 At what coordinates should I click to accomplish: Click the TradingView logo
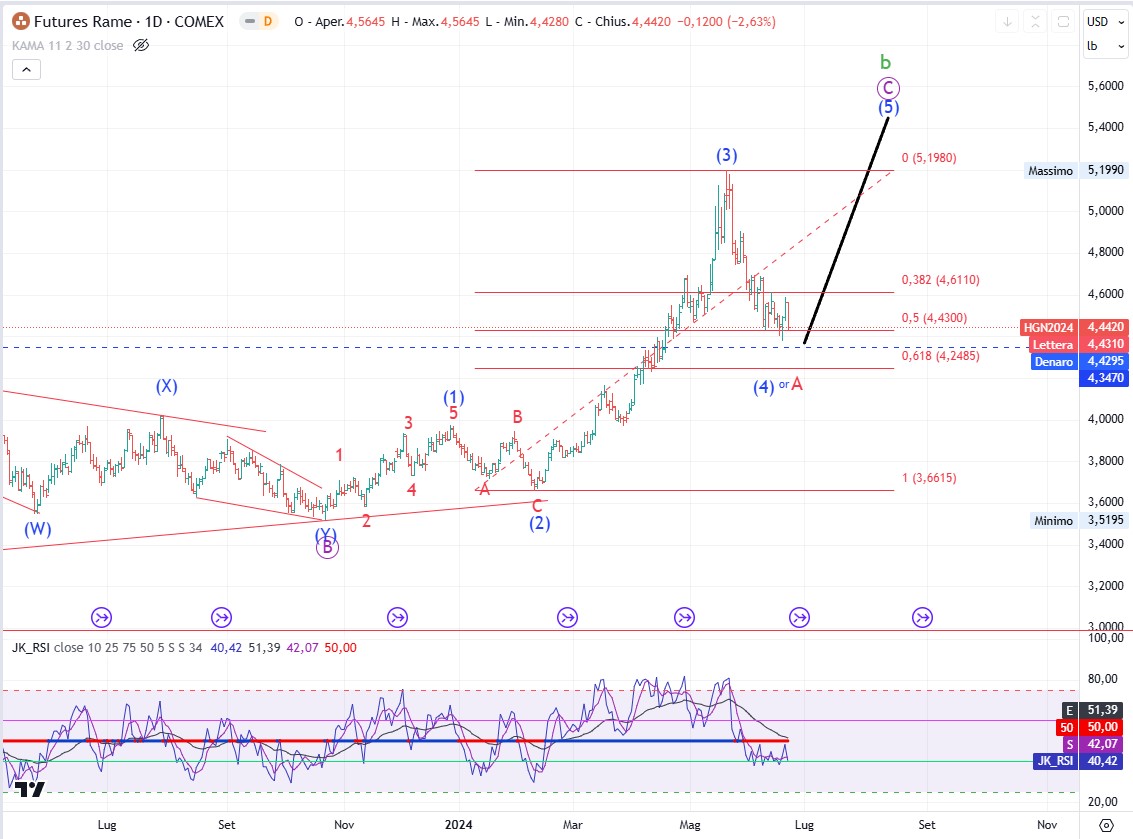[x=30, y=789]
